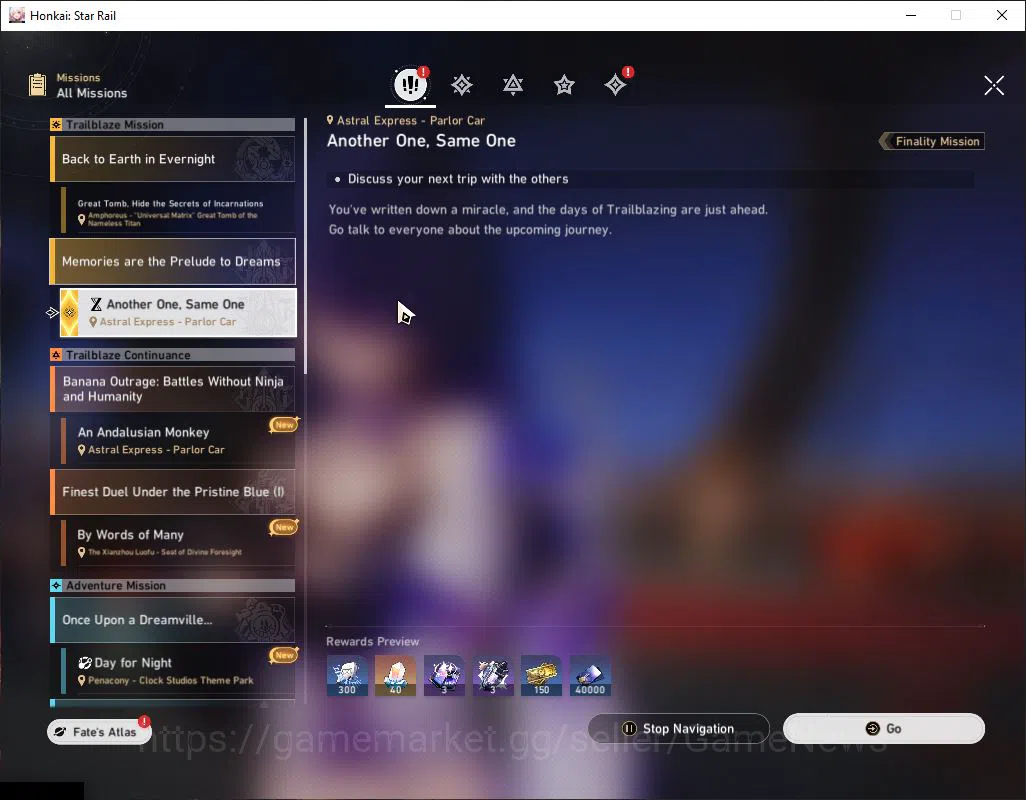Click the Trailblaze Continuance section header
The height and width of the screenshot is (800, 1026).
click(173, 355)
